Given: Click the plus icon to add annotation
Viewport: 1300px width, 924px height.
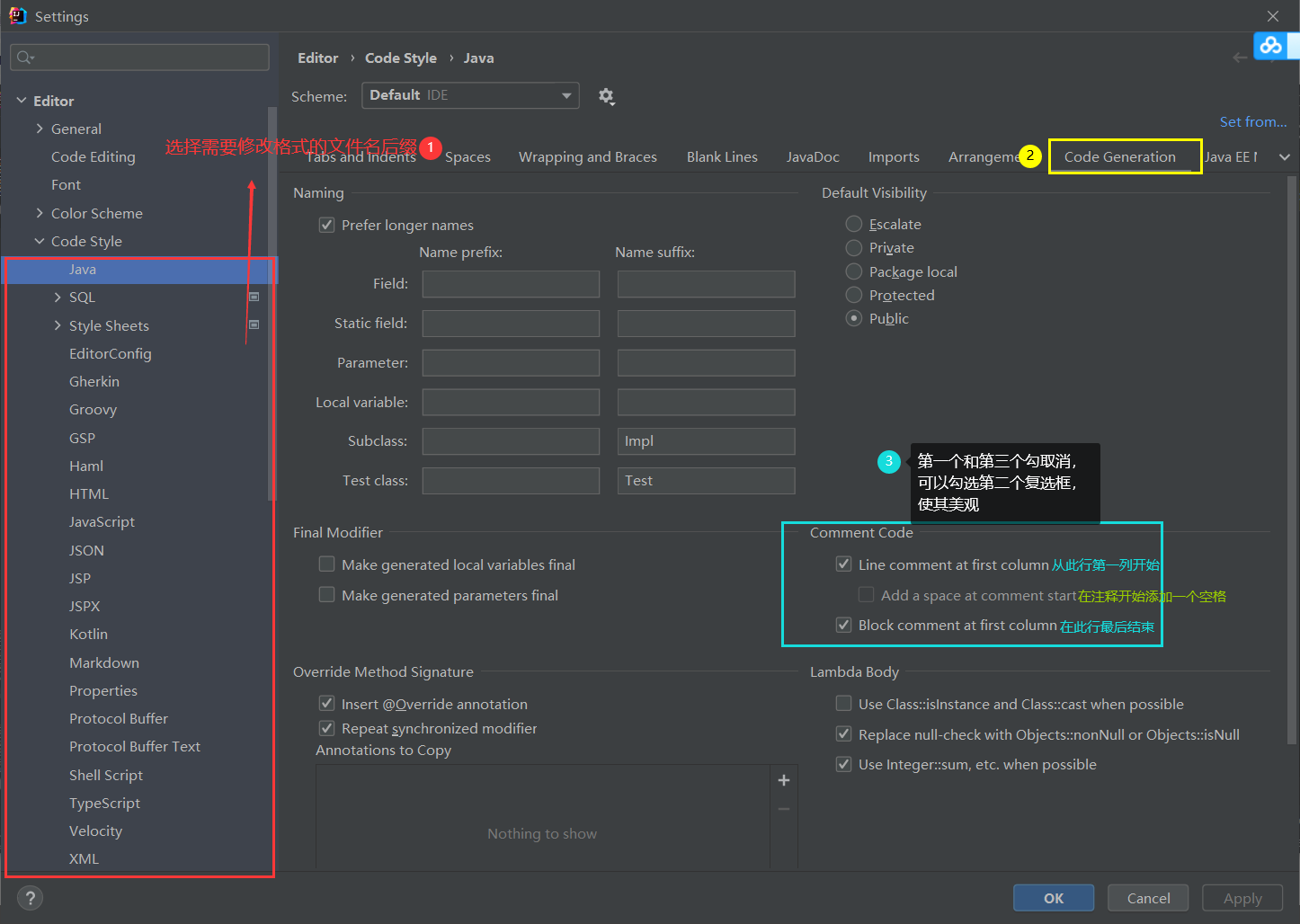Looking at the screenshot, I should tap(784, 780).
